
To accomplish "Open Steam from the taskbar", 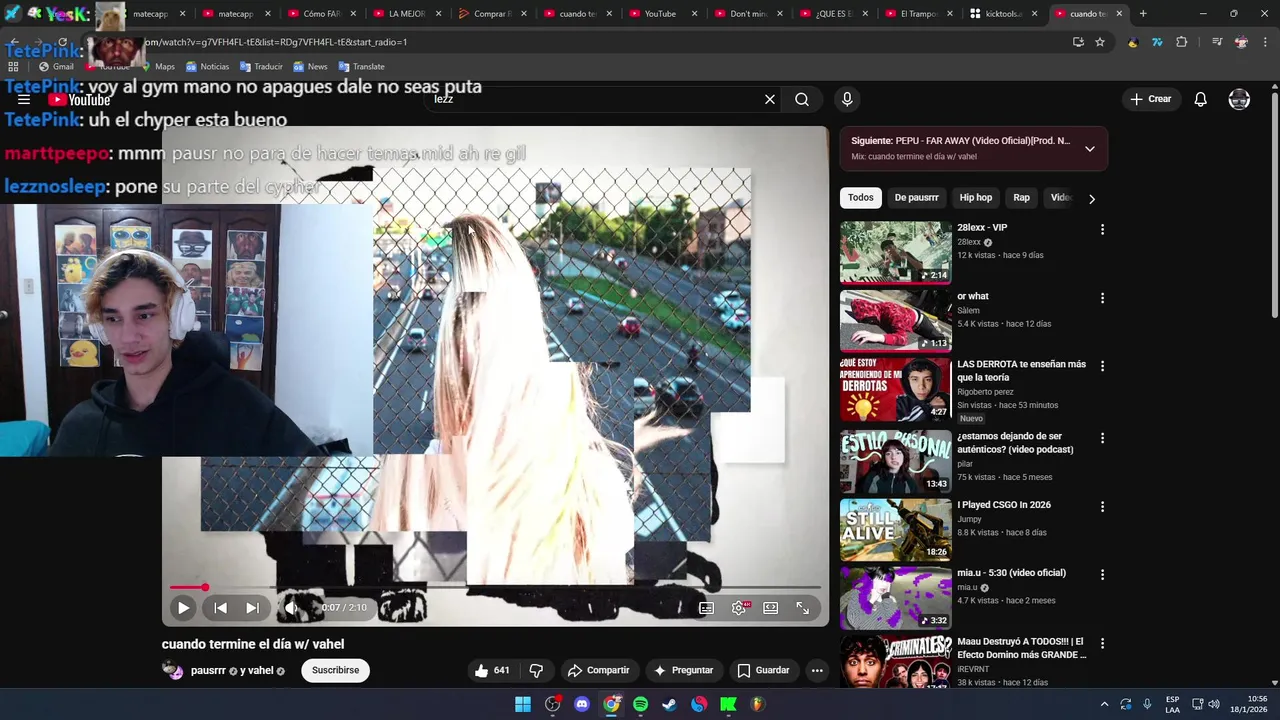I will (x=669, y=704).
